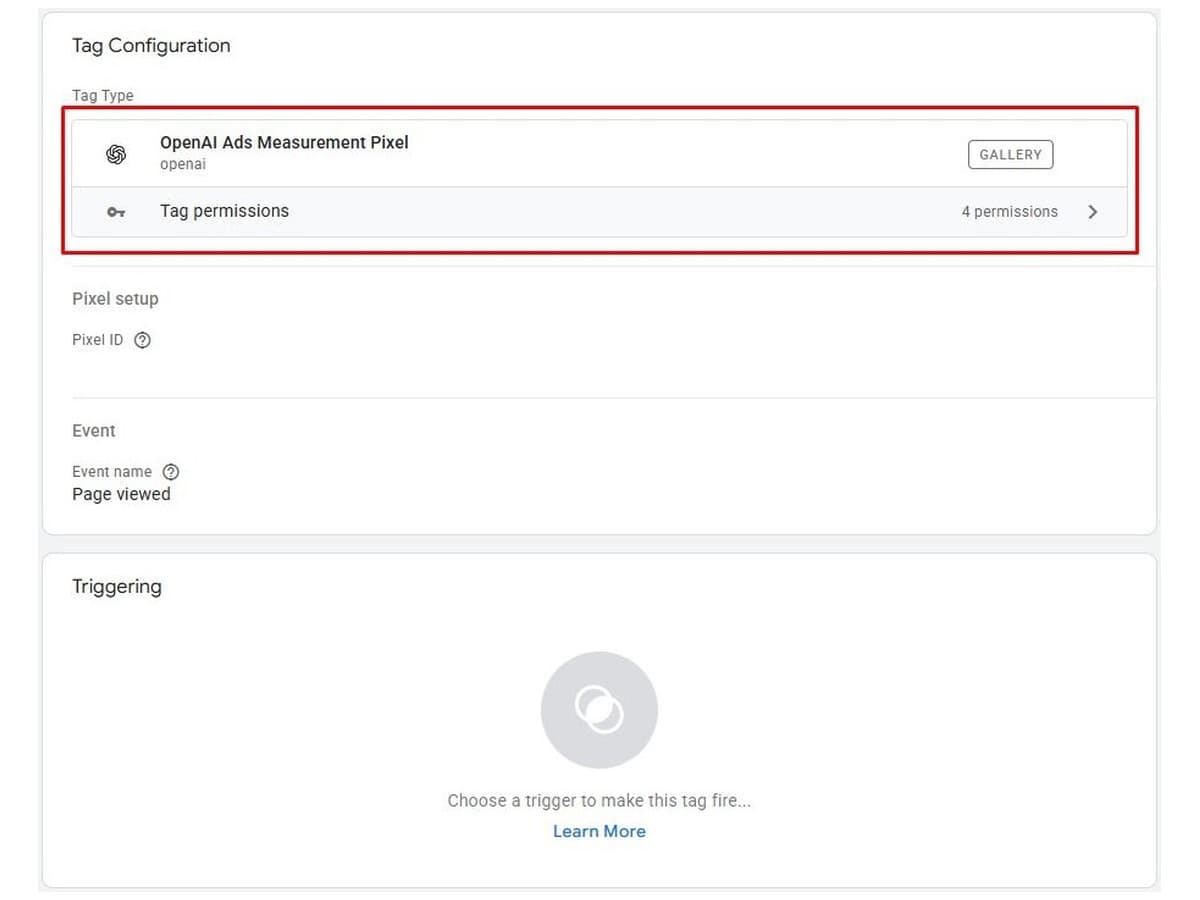1200x900 pixels.
Task: Open the Pixel ID help icon
Action: (x=142, y=340)
